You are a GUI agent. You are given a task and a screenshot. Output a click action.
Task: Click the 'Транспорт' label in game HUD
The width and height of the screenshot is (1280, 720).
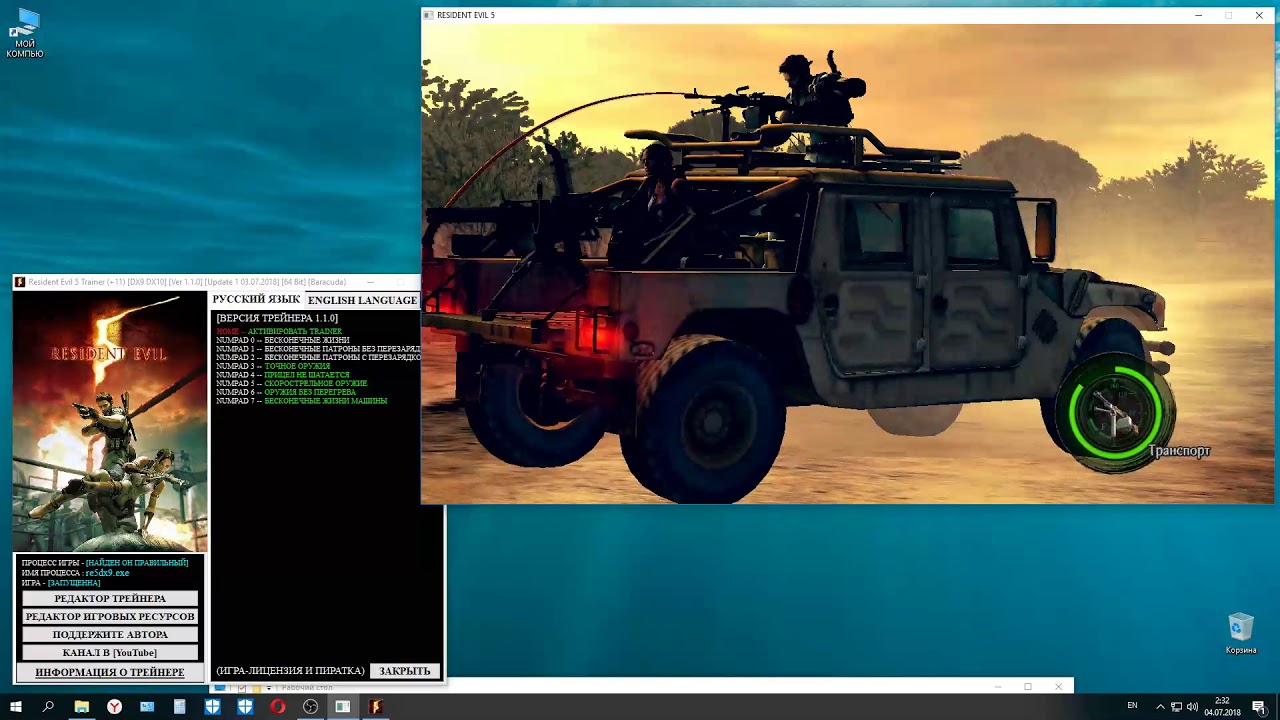pyautogui.click(x=1179, y=451)
